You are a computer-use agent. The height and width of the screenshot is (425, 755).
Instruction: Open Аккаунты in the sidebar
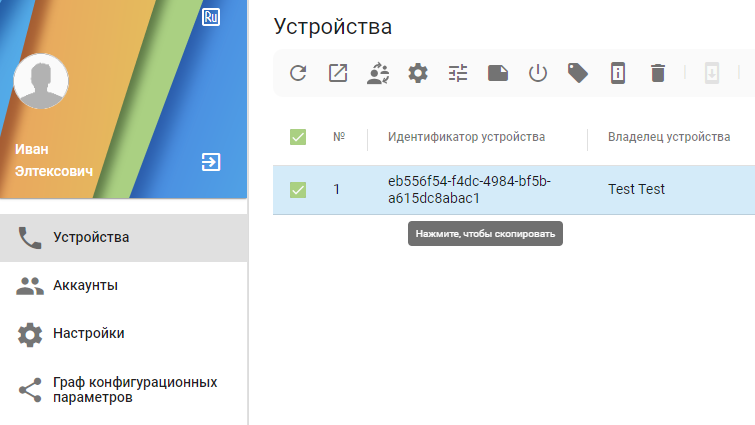(x=124, y=286)
